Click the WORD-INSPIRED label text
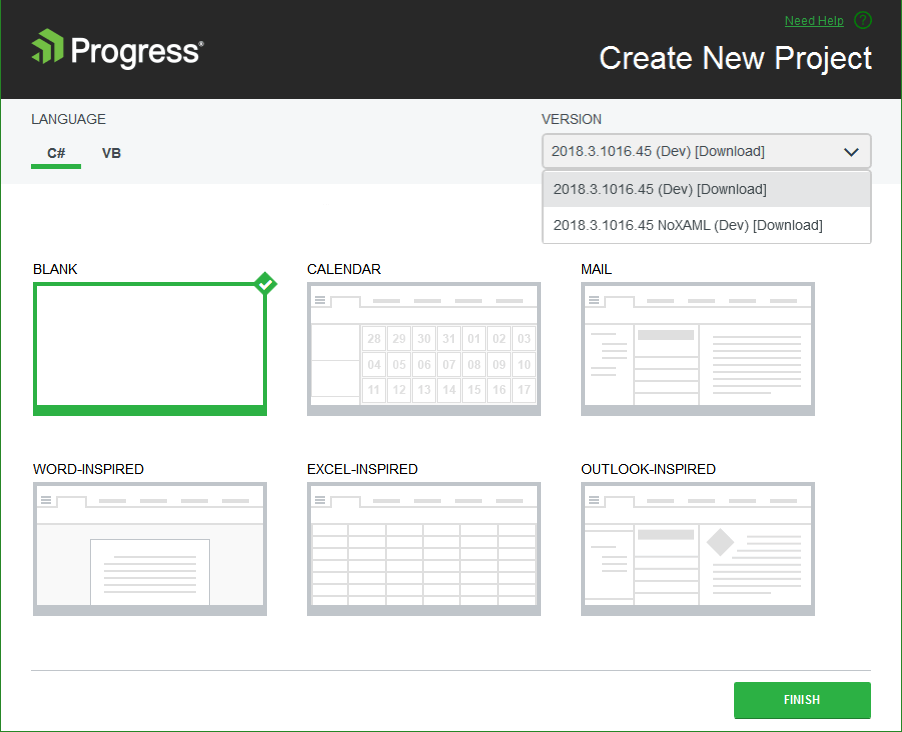The width and height of the screenshot is (902, 732). tap(88, 469)
